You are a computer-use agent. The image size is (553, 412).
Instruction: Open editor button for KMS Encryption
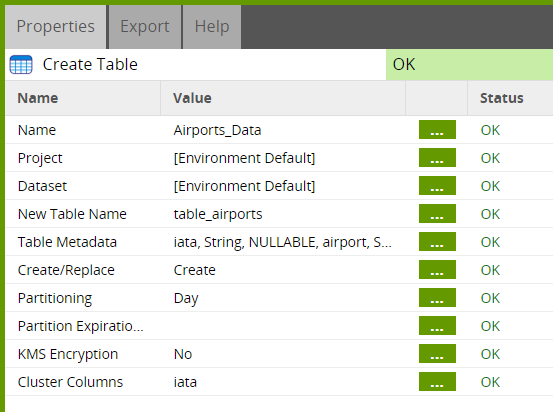point(437,353)
